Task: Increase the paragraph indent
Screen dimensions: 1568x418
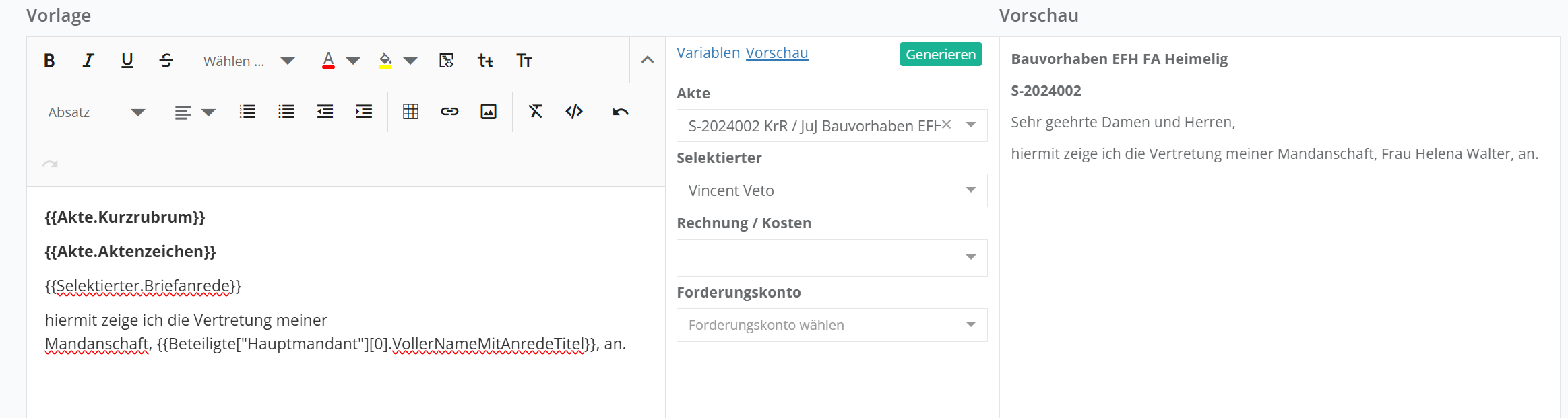Action: click(364, 112)
